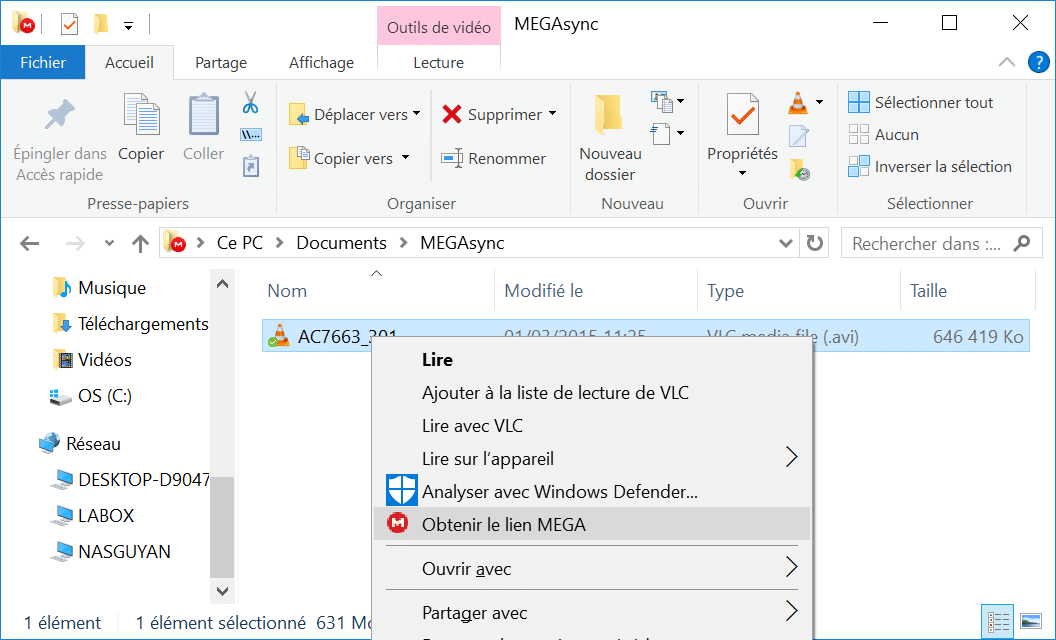The height and width of the screenshot is (640, 1056).
Task: Go up one folder level
Action: pyautogui.click(x=140, y=243)
